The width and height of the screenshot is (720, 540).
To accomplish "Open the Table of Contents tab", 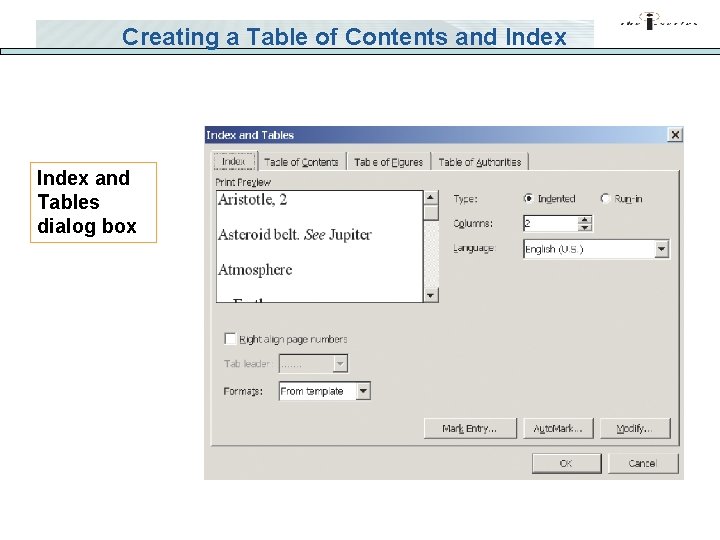I will click(301, 162).
